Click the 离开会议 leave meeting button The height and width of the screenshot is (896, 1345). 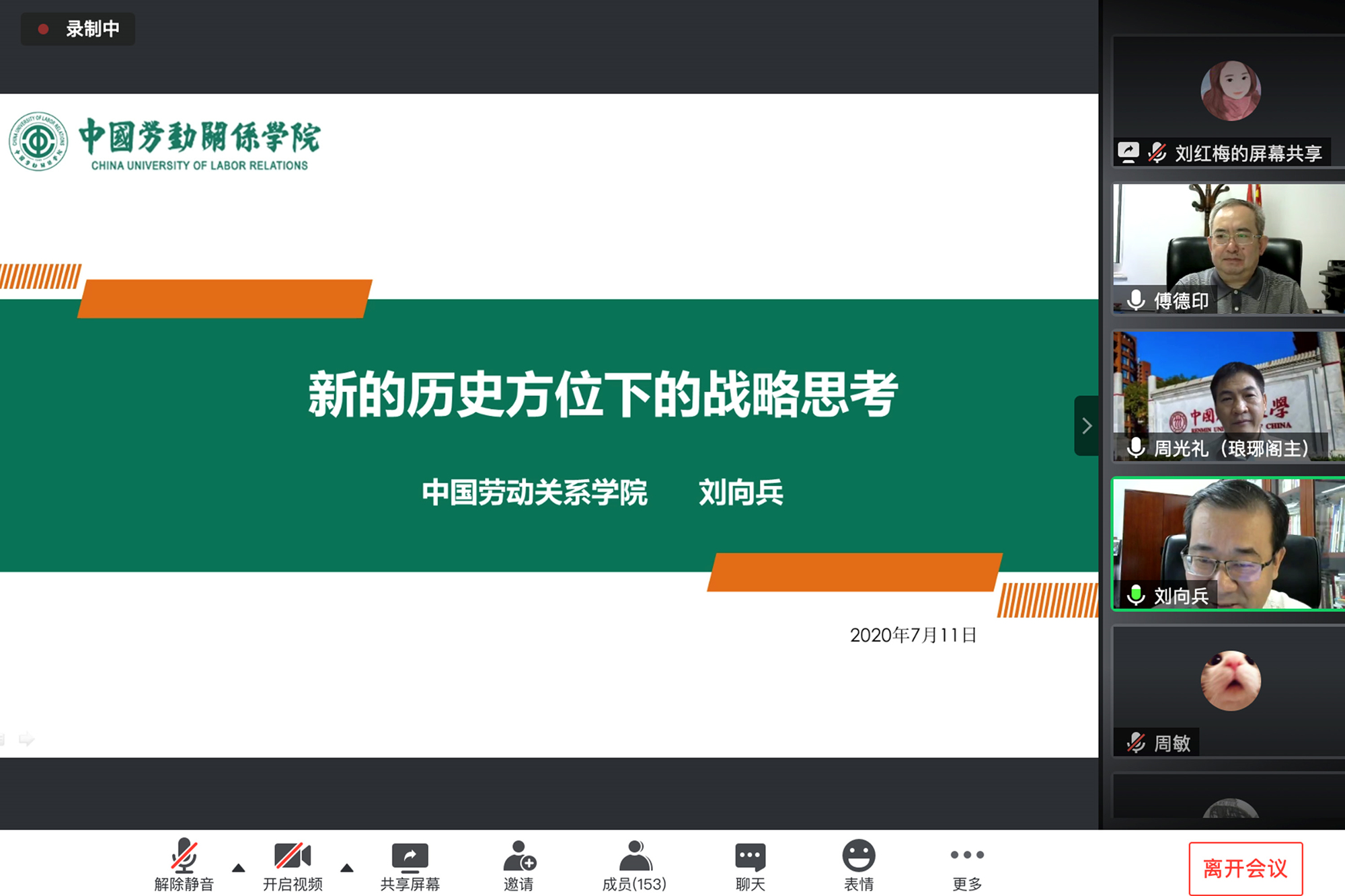point(1245,868)
